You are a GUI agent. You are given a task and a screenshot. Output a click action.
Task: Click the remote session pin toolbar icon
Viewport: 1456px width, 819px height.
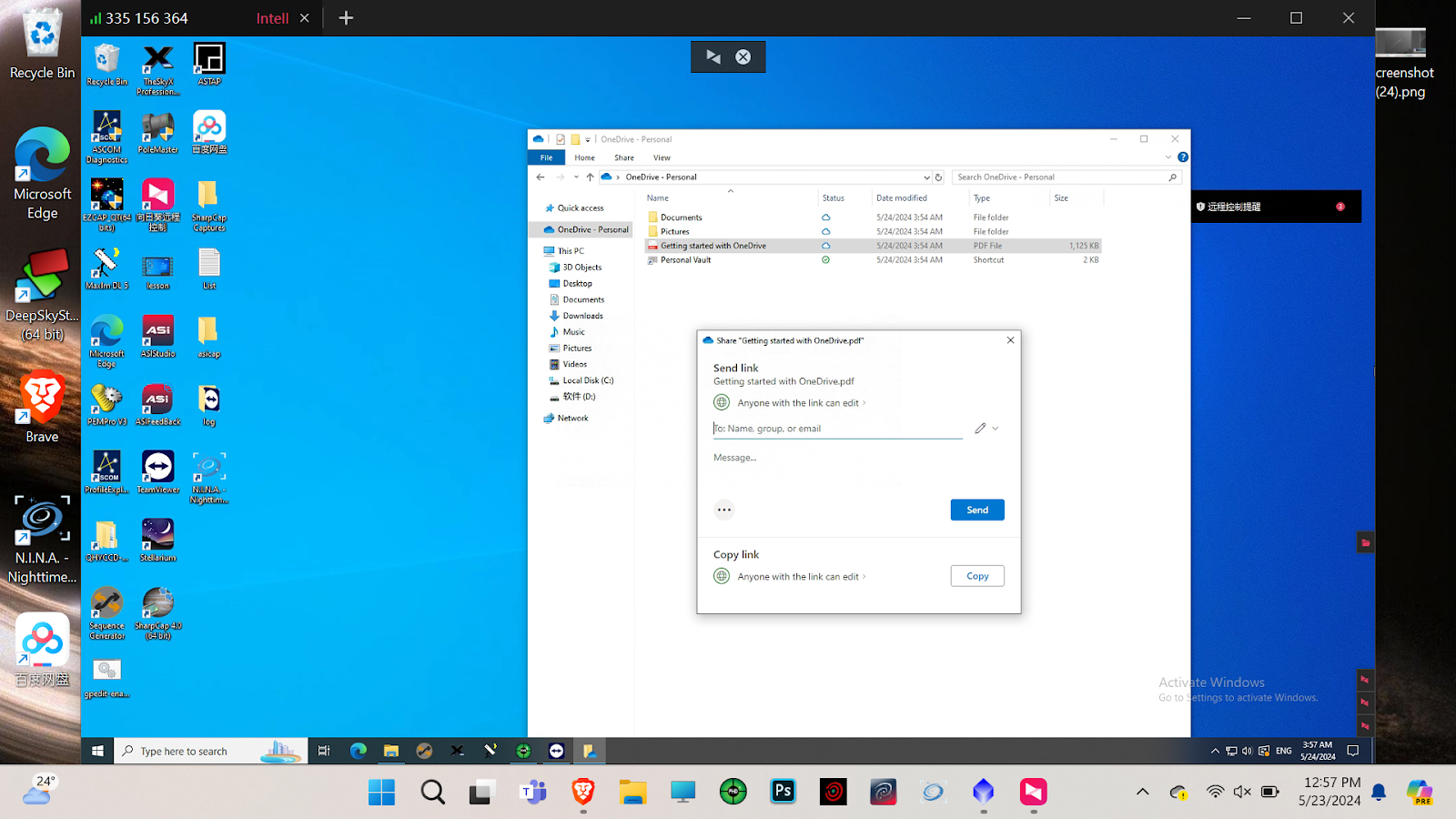pyautogui.click(x=713, y=56)
